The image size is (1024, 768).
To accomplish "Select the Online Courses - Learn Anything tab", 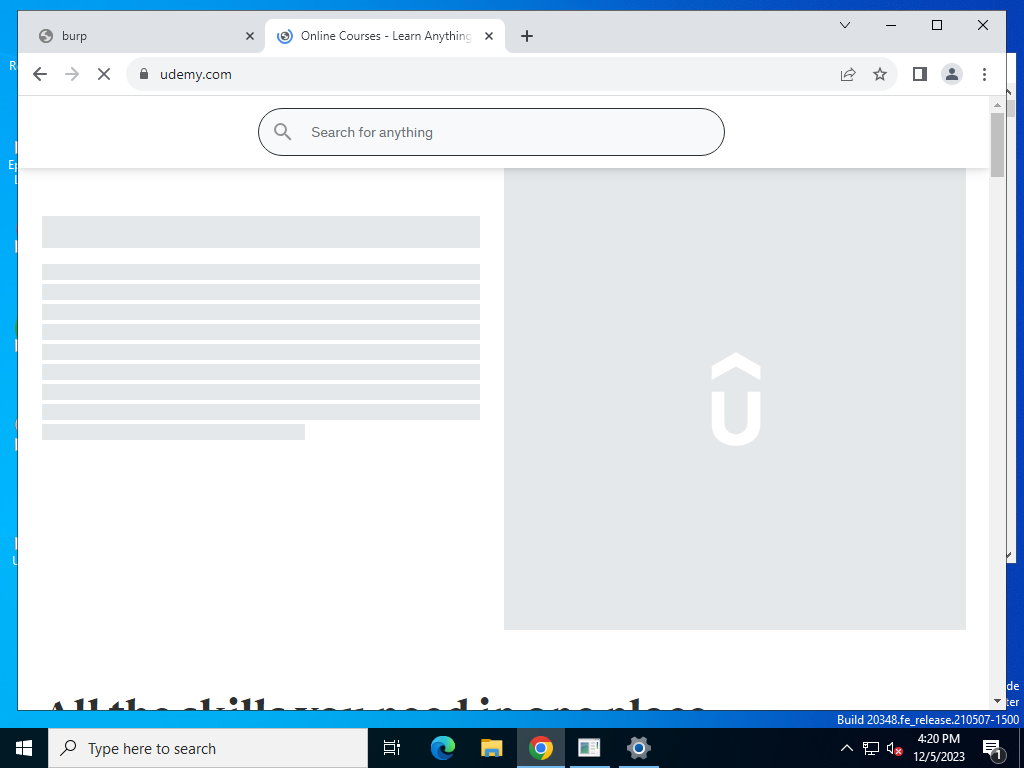I will coord(385,36).
